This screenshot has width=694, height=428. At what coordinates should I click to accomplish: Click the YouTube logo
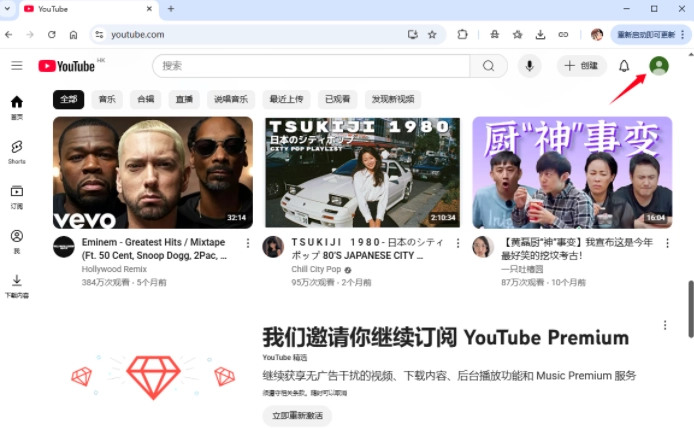click(x=67, y=66)
